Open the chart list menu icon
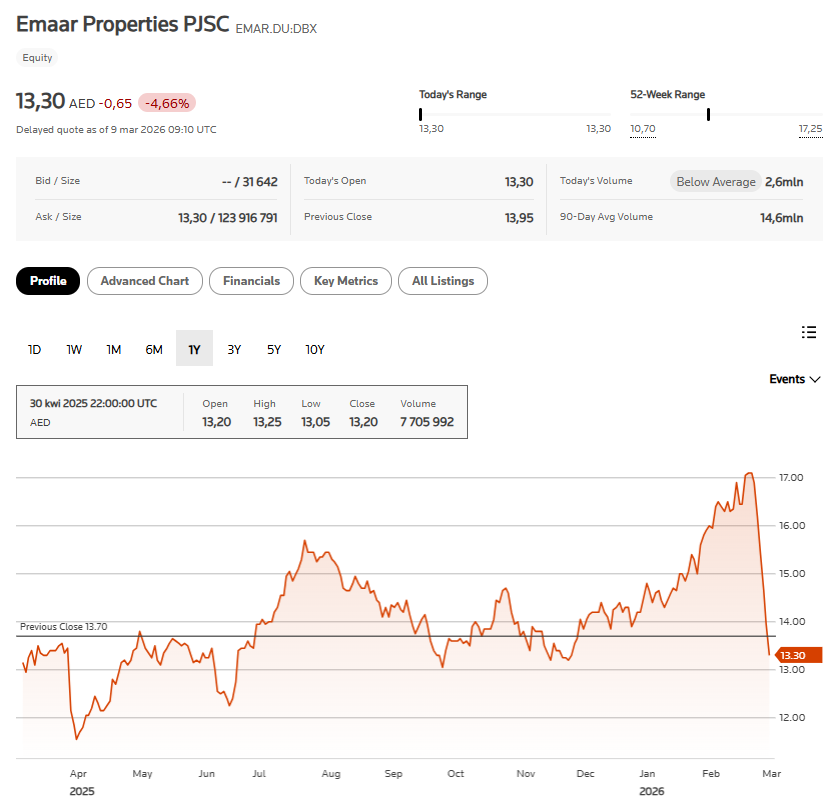The width and height of the screenshot is (840, 802). click(809, 333)
